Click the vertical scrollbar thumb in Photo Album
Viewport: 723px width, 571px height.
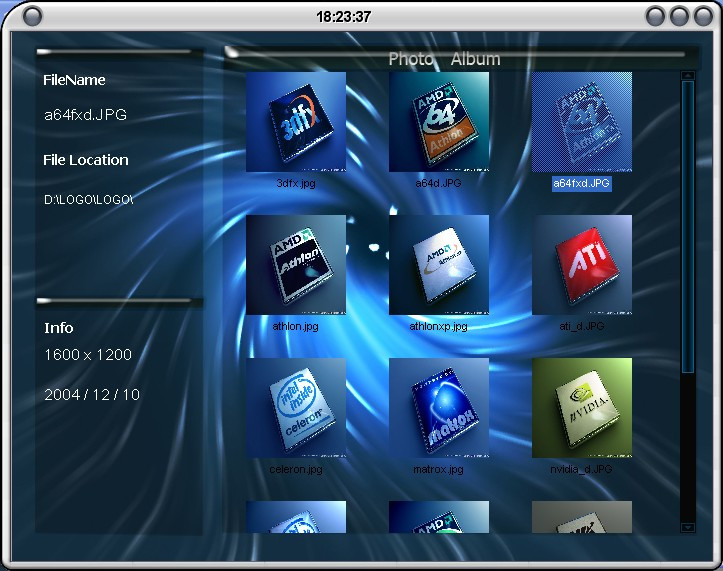pyautogui.click(x=687, y=226)
